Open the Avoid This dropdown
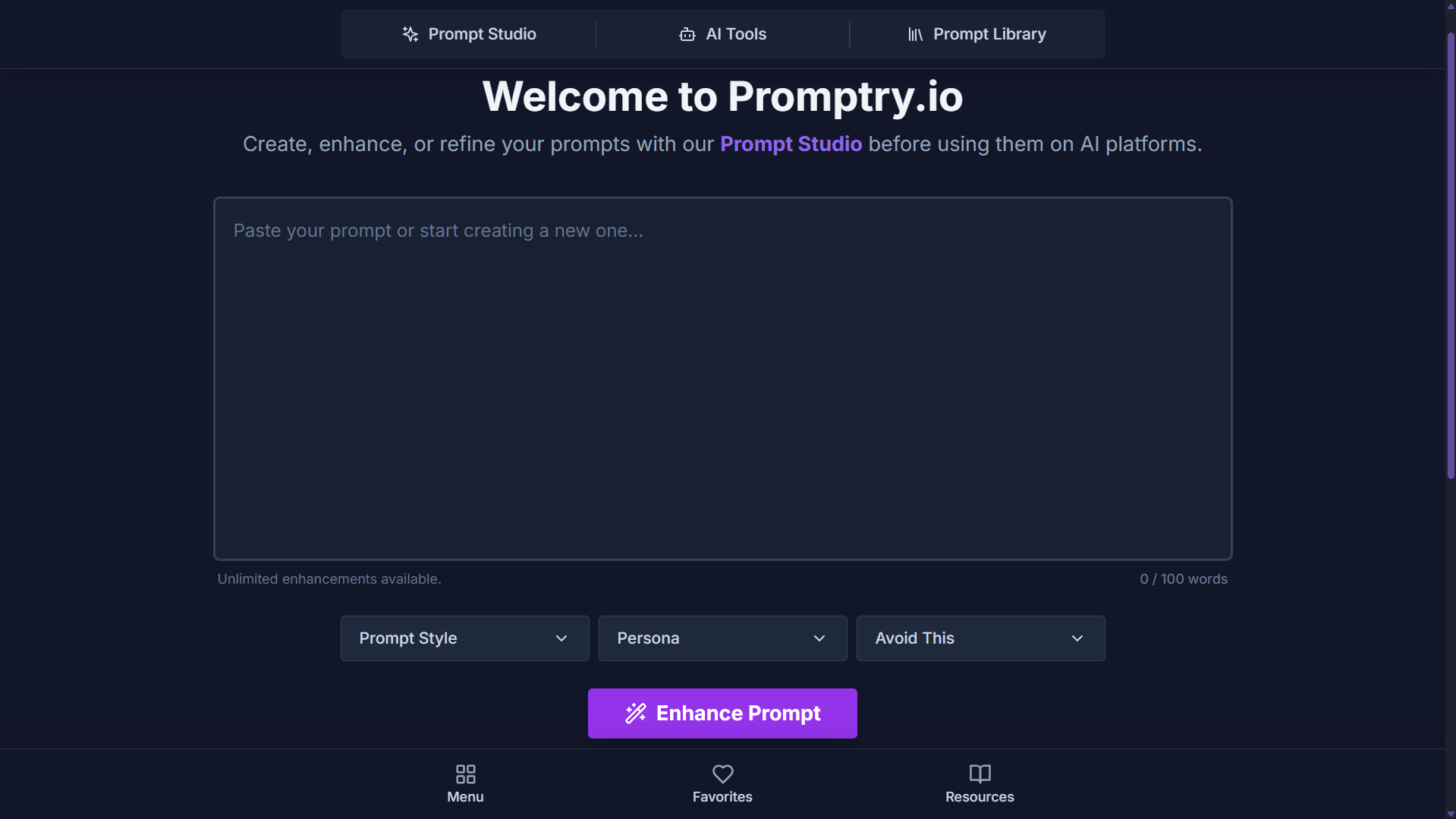1456x819 pixels. pos(980,638)
